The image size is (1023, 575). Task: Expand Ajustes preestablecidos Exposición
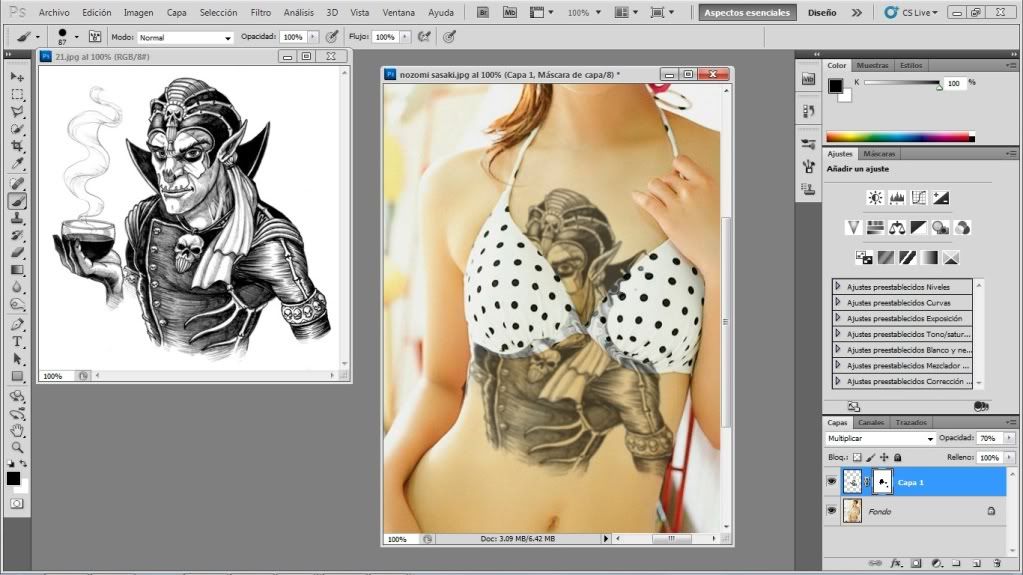(x=838, y=318)
